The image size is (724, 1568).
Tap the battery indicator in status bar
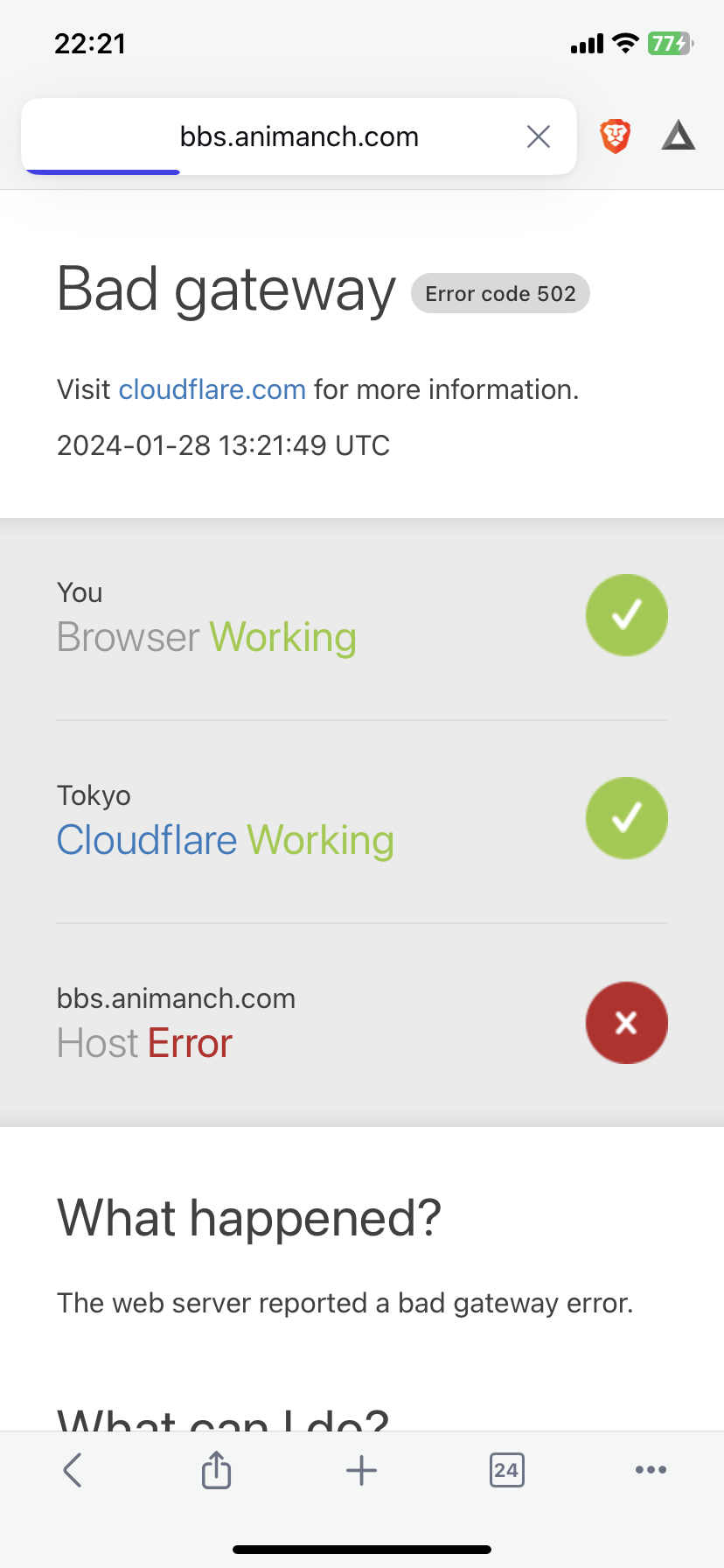671,43
